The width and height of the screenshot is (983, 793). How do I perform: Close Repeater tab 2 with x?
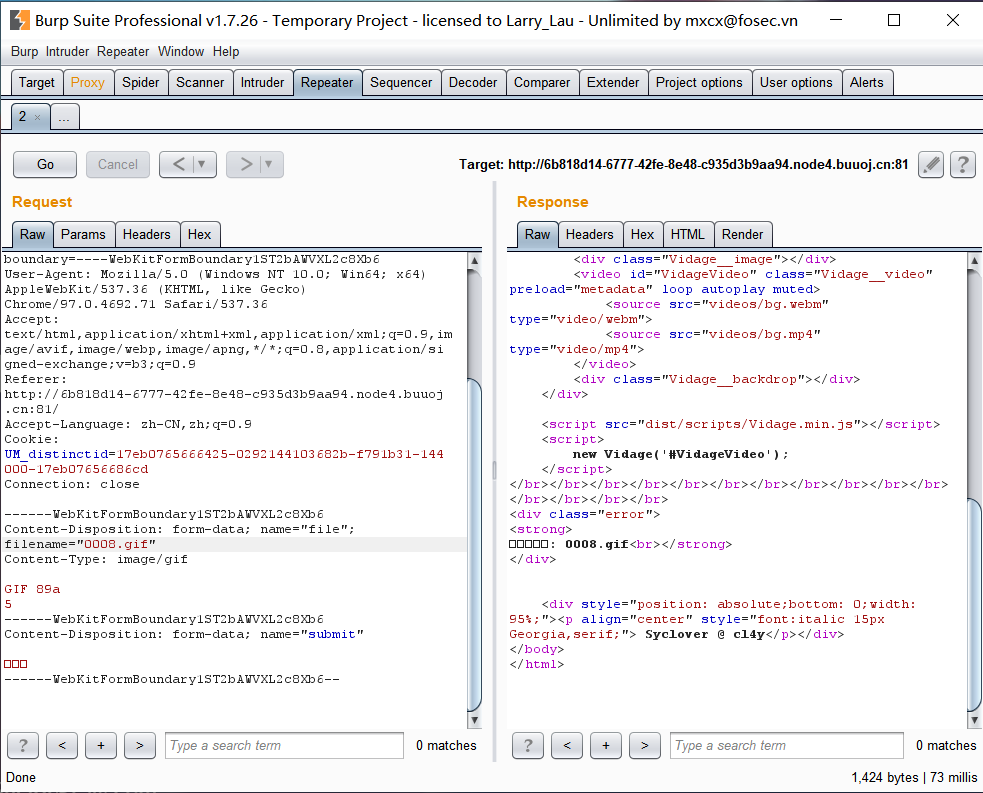coord(38,117)
